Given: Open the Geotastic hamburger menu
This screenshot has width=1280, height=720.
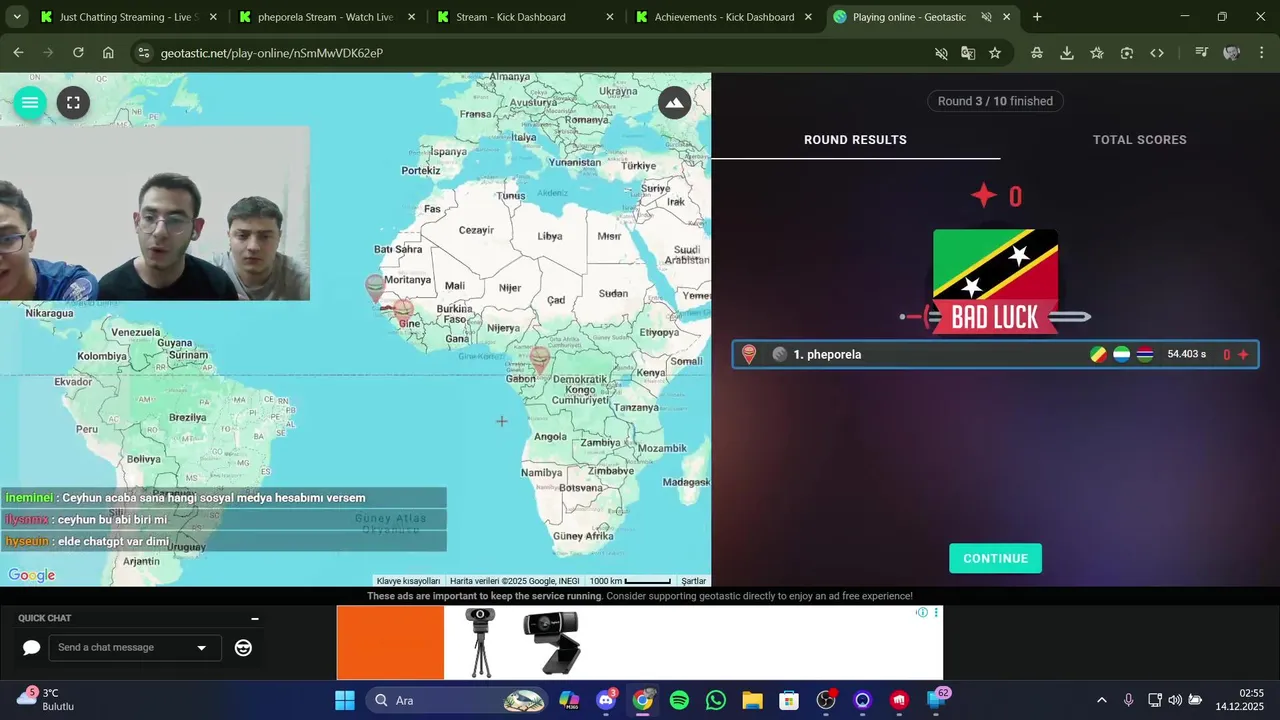Looking at the screenshot, I should pyautogui.click(x=30, y=102).
